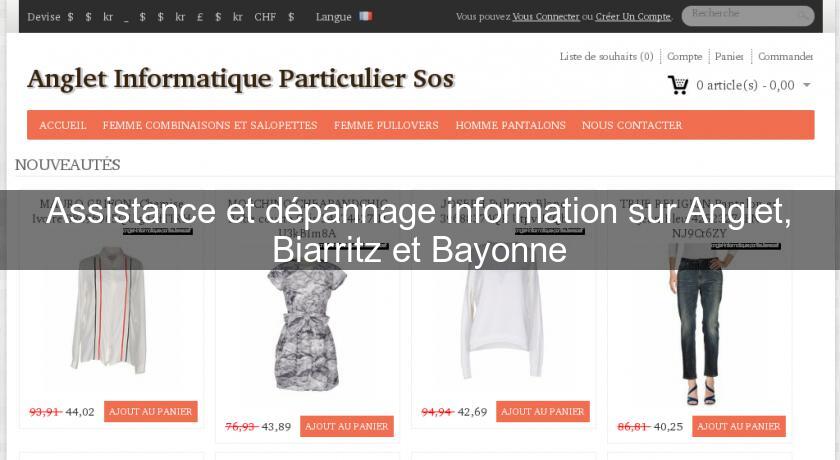The width and height of the screenshot is (840, 460).
Task: Open the striped white shirt thumbnail
Action: click(x=110, y=311)
